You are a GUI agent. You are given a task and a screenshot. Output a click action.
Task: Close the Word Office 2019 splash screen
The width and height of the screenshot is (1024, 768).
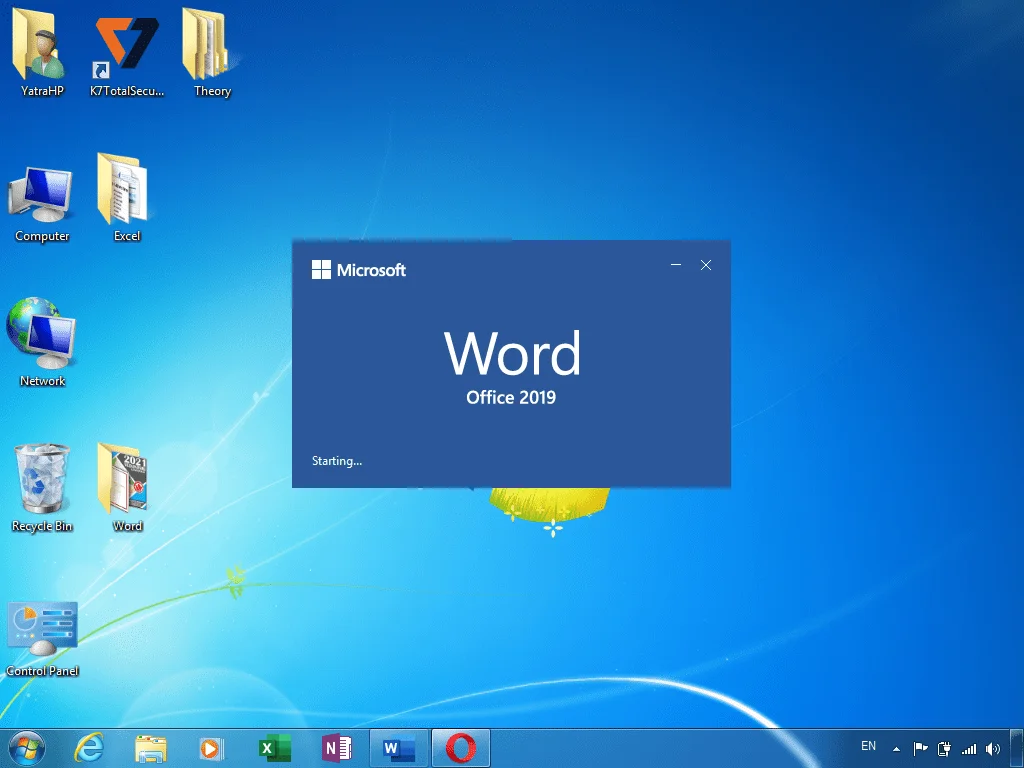pos(706,265)
